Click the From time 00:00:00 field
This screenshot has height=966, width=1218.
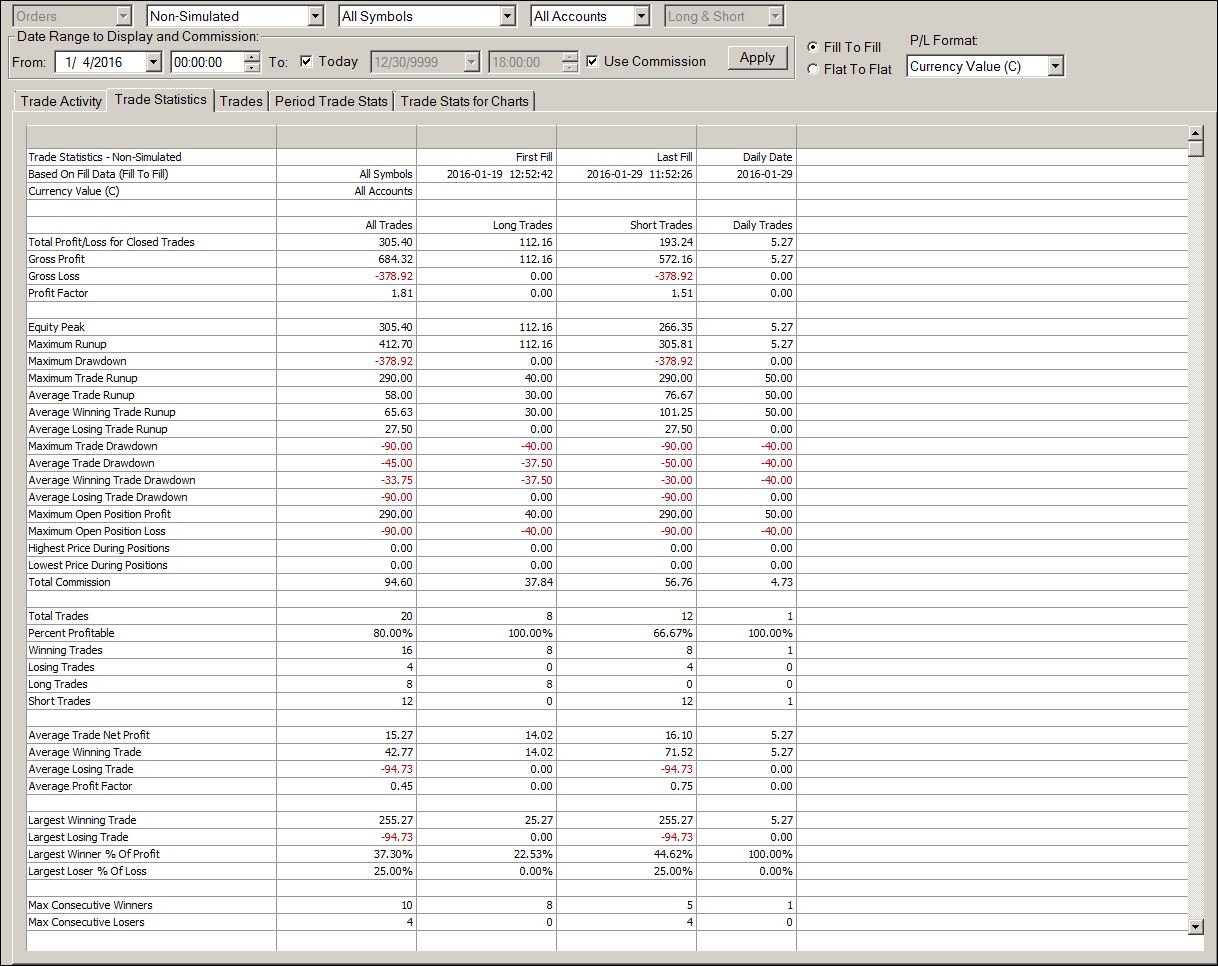207,62
